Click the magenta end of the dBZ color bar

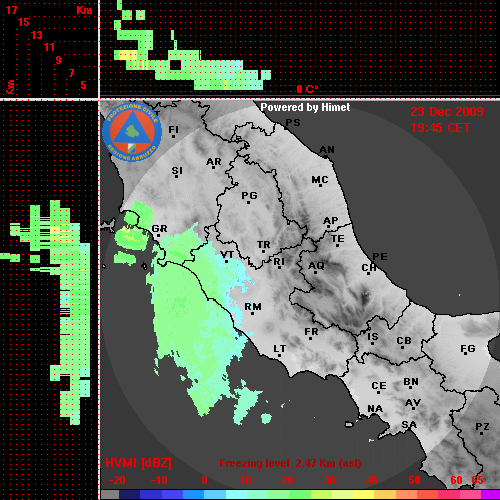point(490,494)
